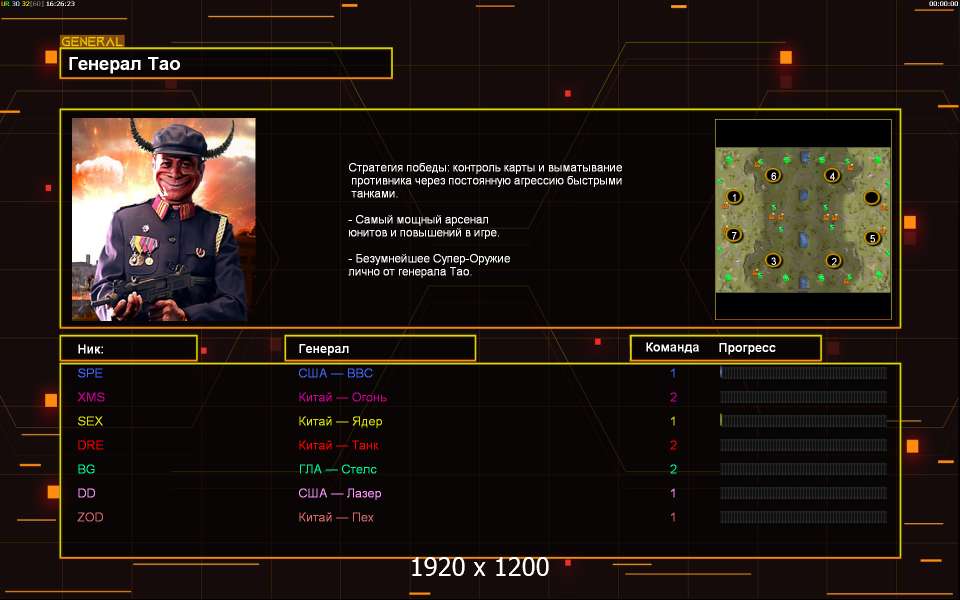Click the "Генерал Тао" title field
Screen dimensions: 960x600
[226, 64]
